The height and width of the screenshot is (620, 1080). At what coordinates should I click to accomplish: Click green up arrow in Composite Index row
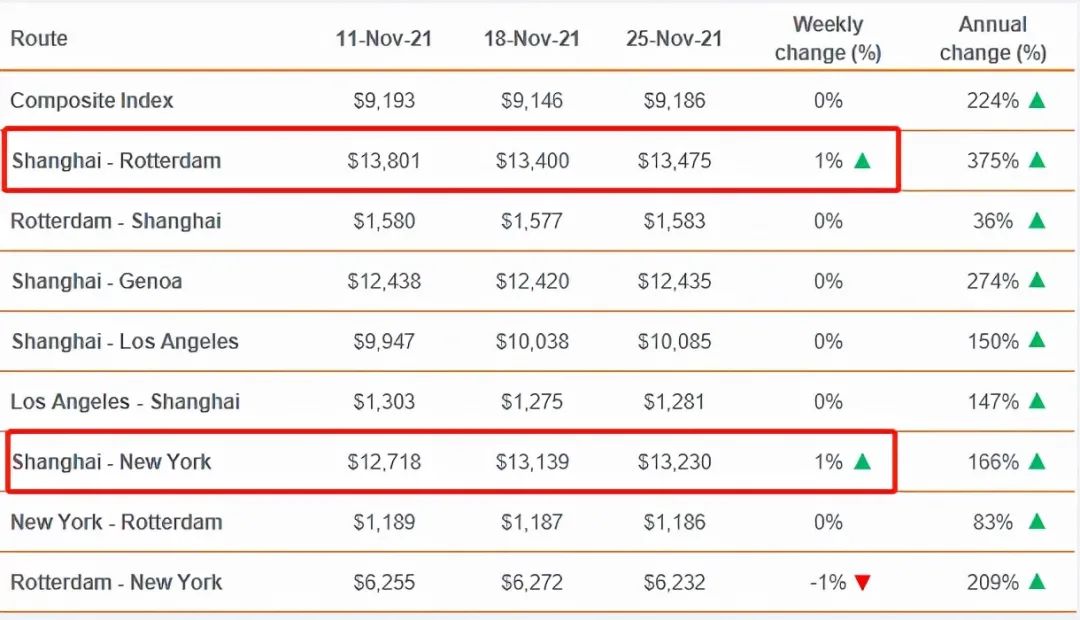pos(1037,100)
